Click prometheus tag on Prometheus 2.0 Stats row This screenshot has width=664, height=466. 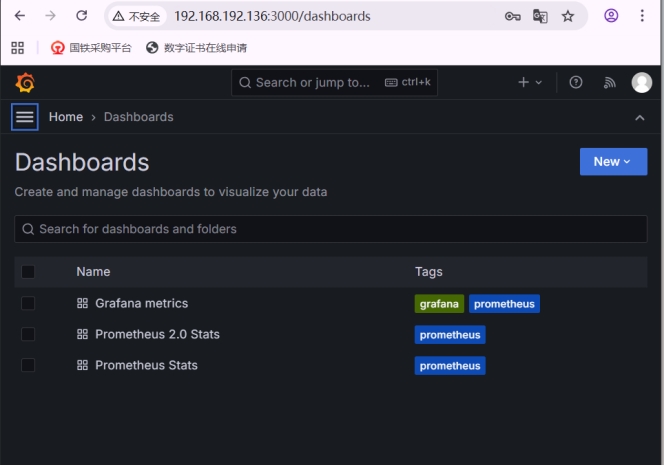click(x=450, y=335)
